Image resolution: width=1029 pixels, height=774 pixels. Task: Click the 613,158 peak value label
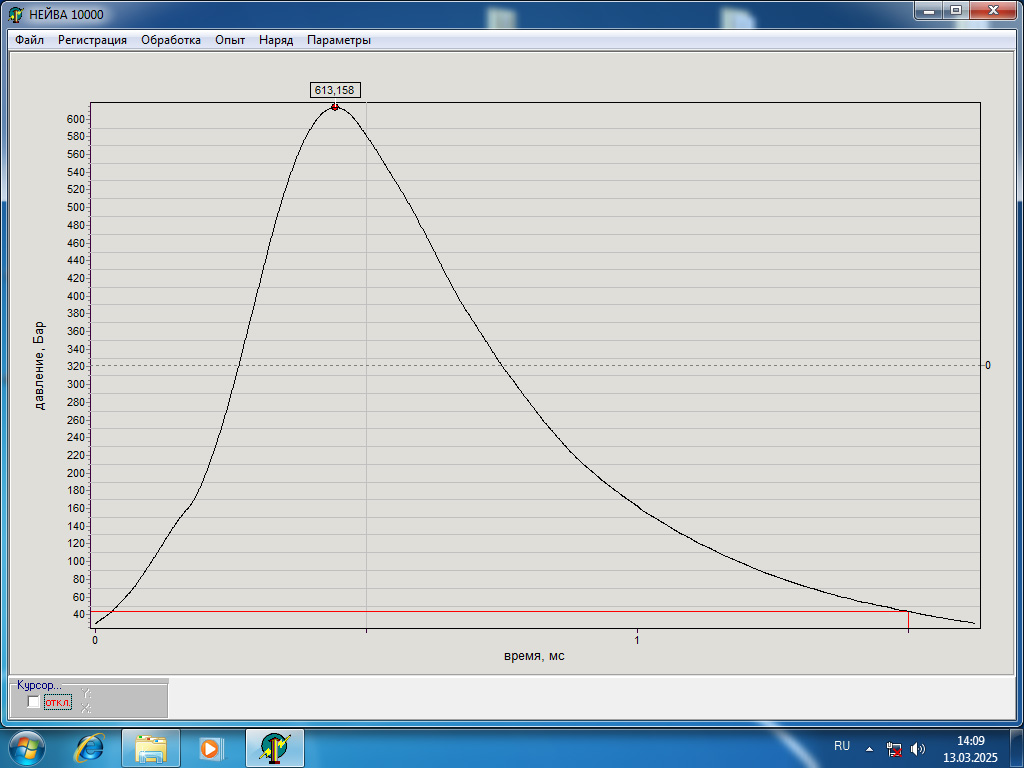tap(335, 90)
